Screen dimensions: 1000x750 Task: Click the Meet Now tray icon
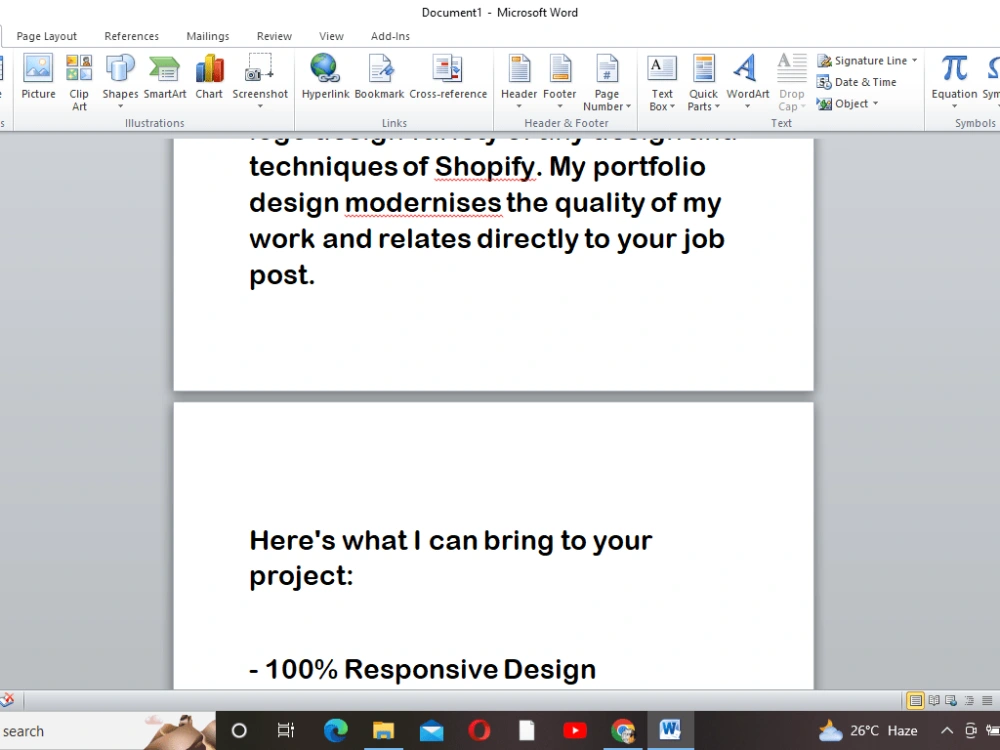tap(971, 731)
